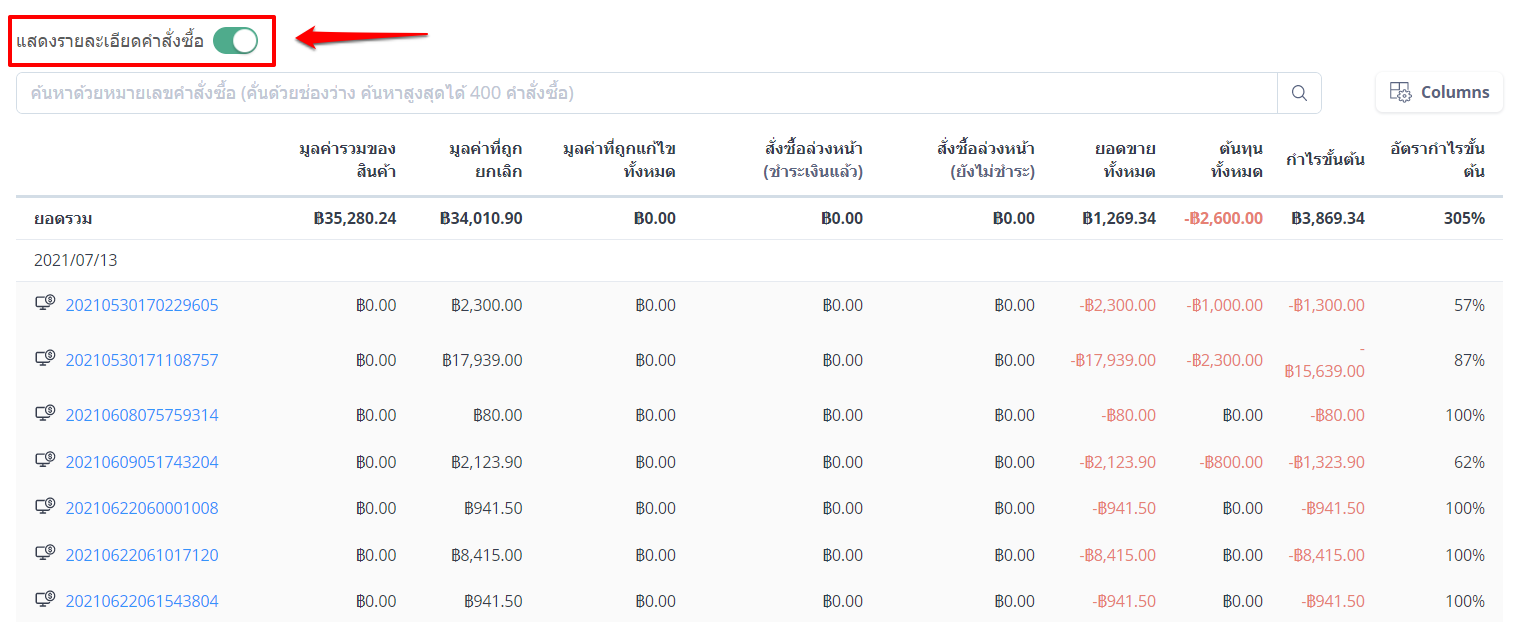The width and height of the screenshot is (1517, 622).
Task: Click the สั่งซื้อล่วงหน้า (ชำระเงินแล้ว) column header
Action: pos(813,160)
